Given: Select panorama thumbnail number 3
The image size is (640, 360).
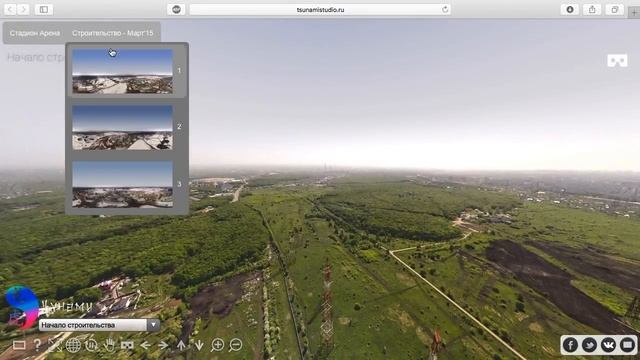Looking at the screenshot, I should (122, 184).
